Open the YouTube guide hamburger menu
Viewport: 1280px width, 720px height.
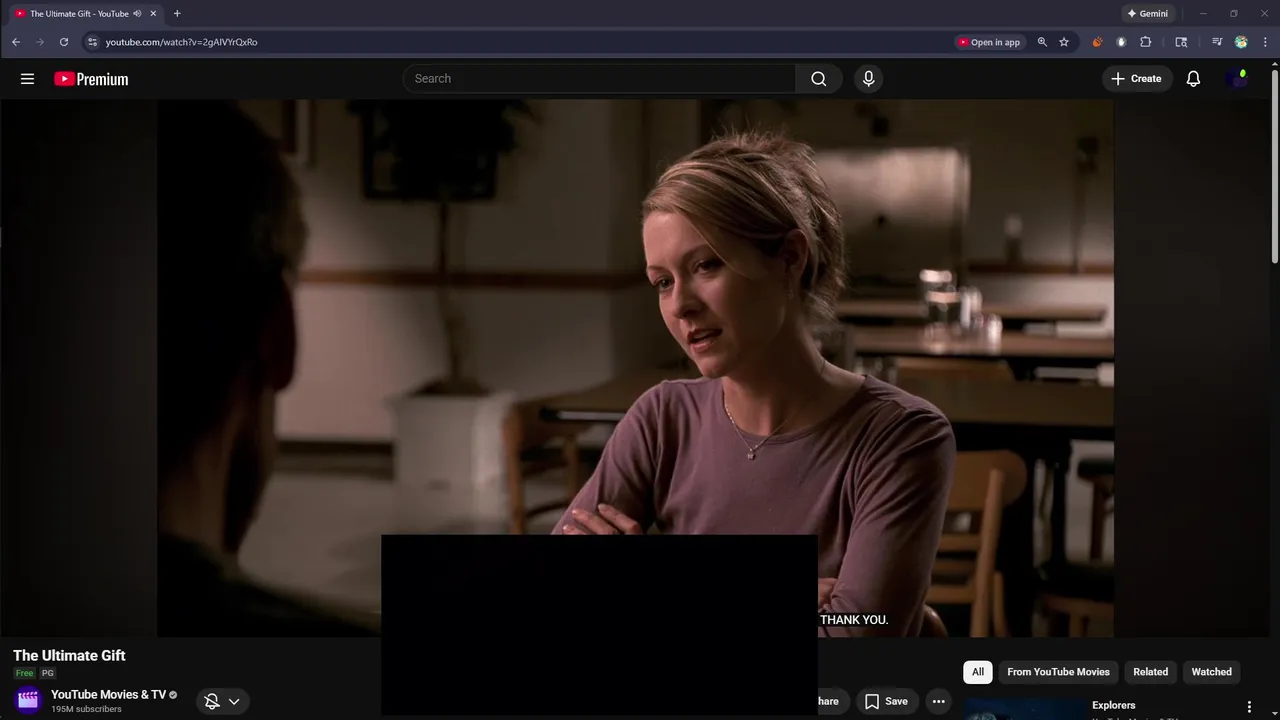(x=27, y=79)
